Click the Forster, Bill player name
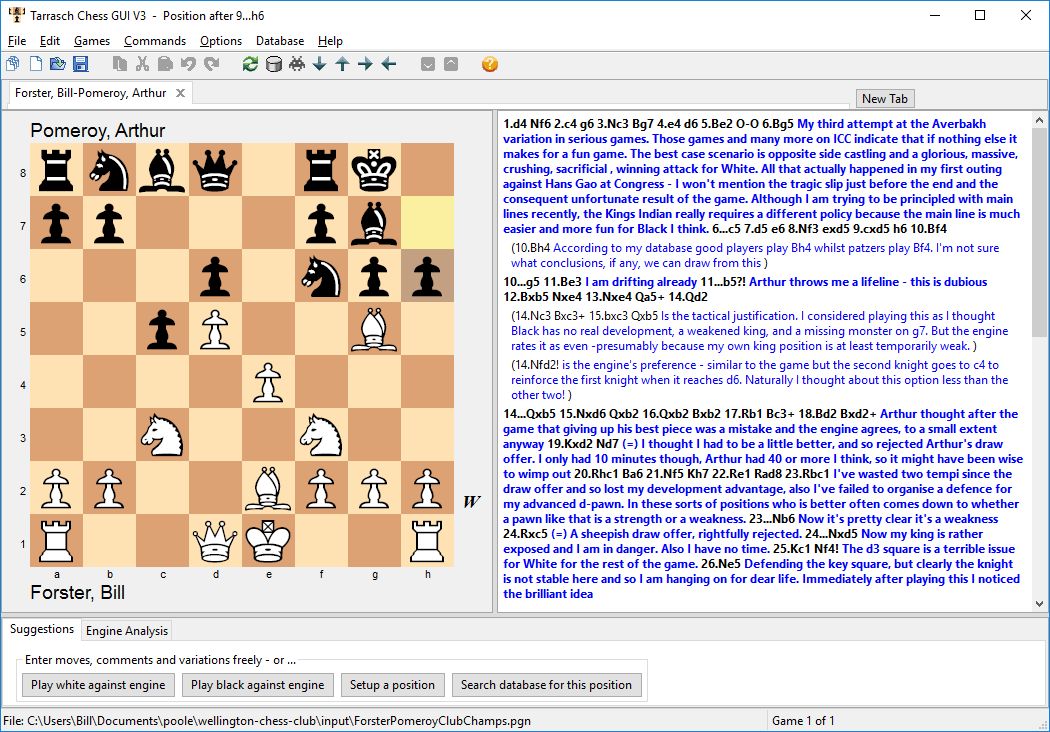Screen dimensions: 1050x732 [78, 593]
